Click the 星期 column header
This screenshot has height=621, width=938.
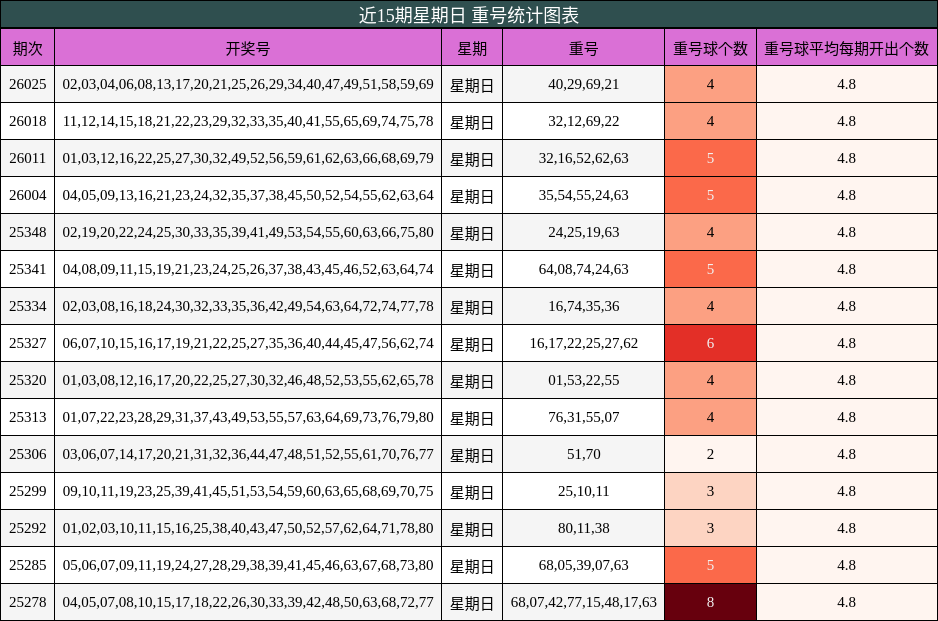tap(472, 47)
